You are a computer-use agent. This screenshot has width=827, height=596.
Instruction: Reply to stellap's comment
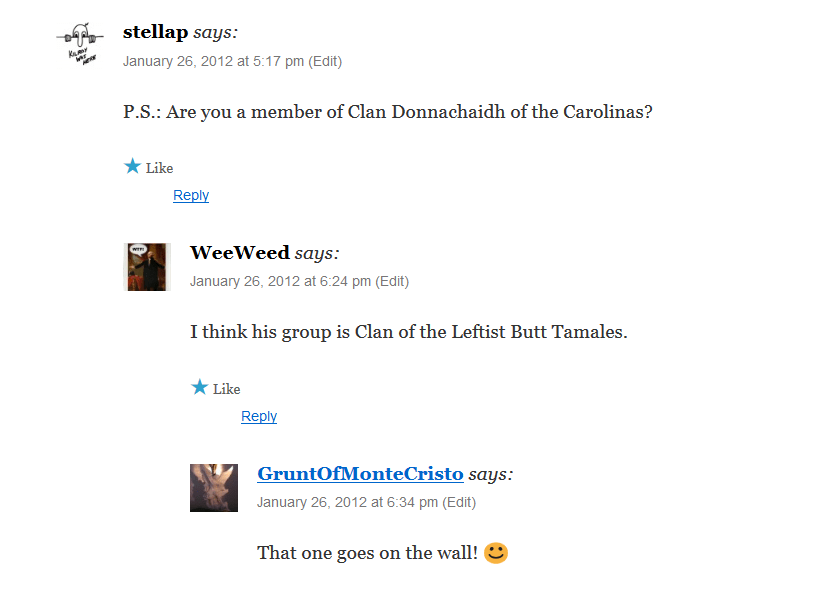191,195
